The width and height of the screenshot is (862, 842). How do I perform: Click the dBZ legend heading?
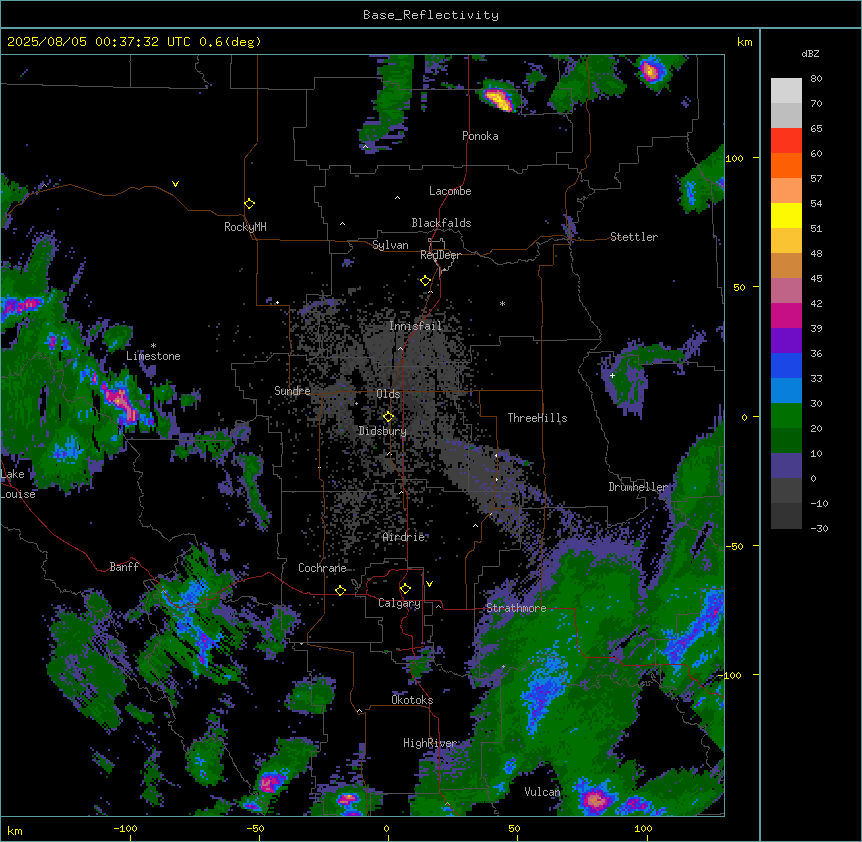pos(810,53)
